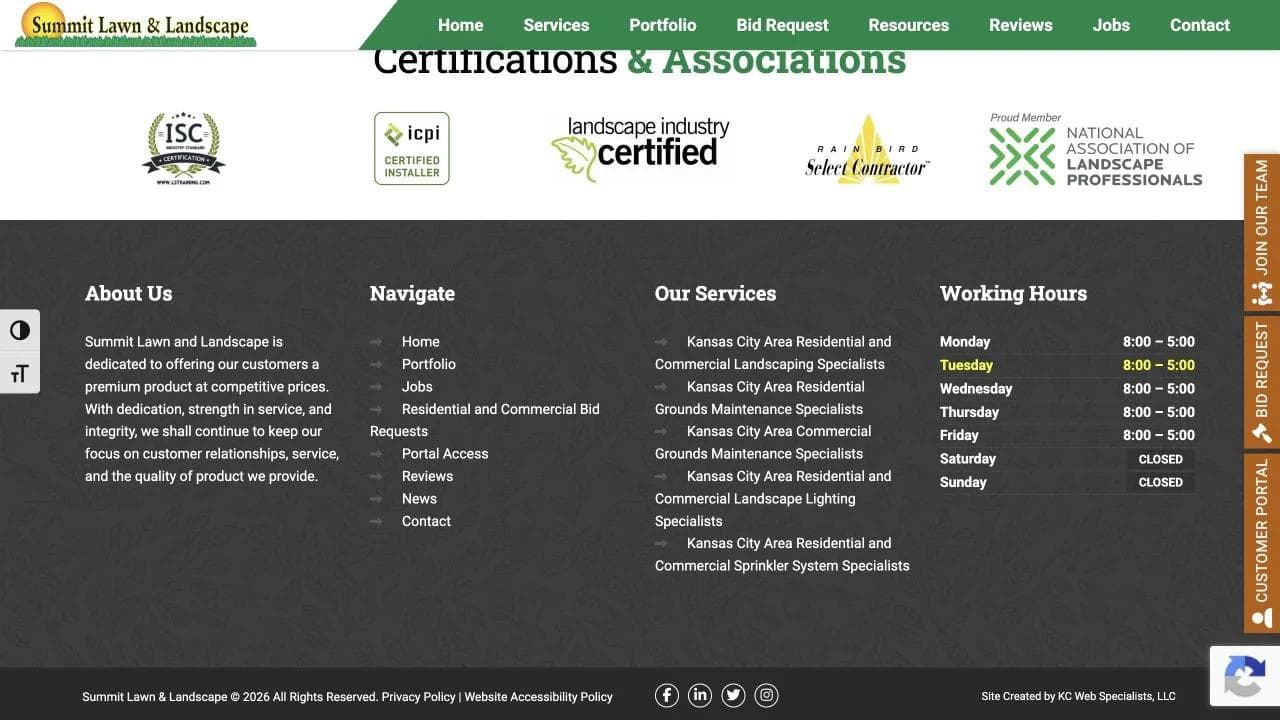Click the Monday 8:00 – 5:00 hours
Viewport: 1280px width, 720px height.
coord(1158,342)
